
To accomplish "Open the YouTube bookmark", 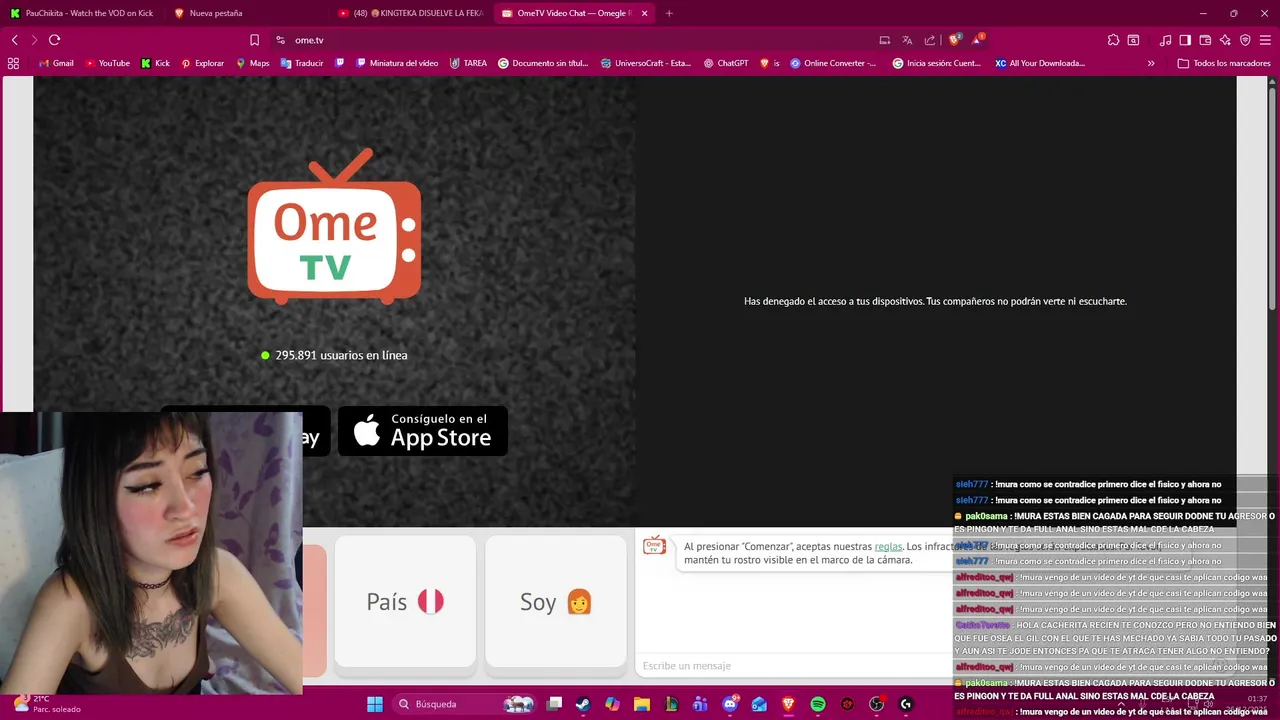I will pyautogui.click(x=107, y=63).
